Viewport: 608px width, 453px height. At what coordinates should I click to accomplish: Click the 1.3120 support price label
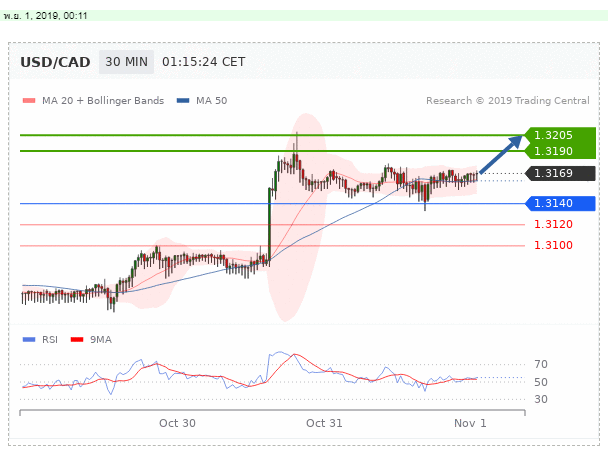coord(553,224)
